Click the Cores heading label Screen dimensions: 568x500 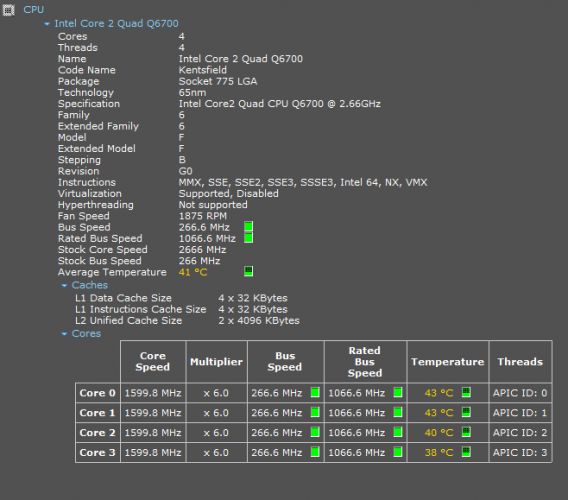click(86, 333)
